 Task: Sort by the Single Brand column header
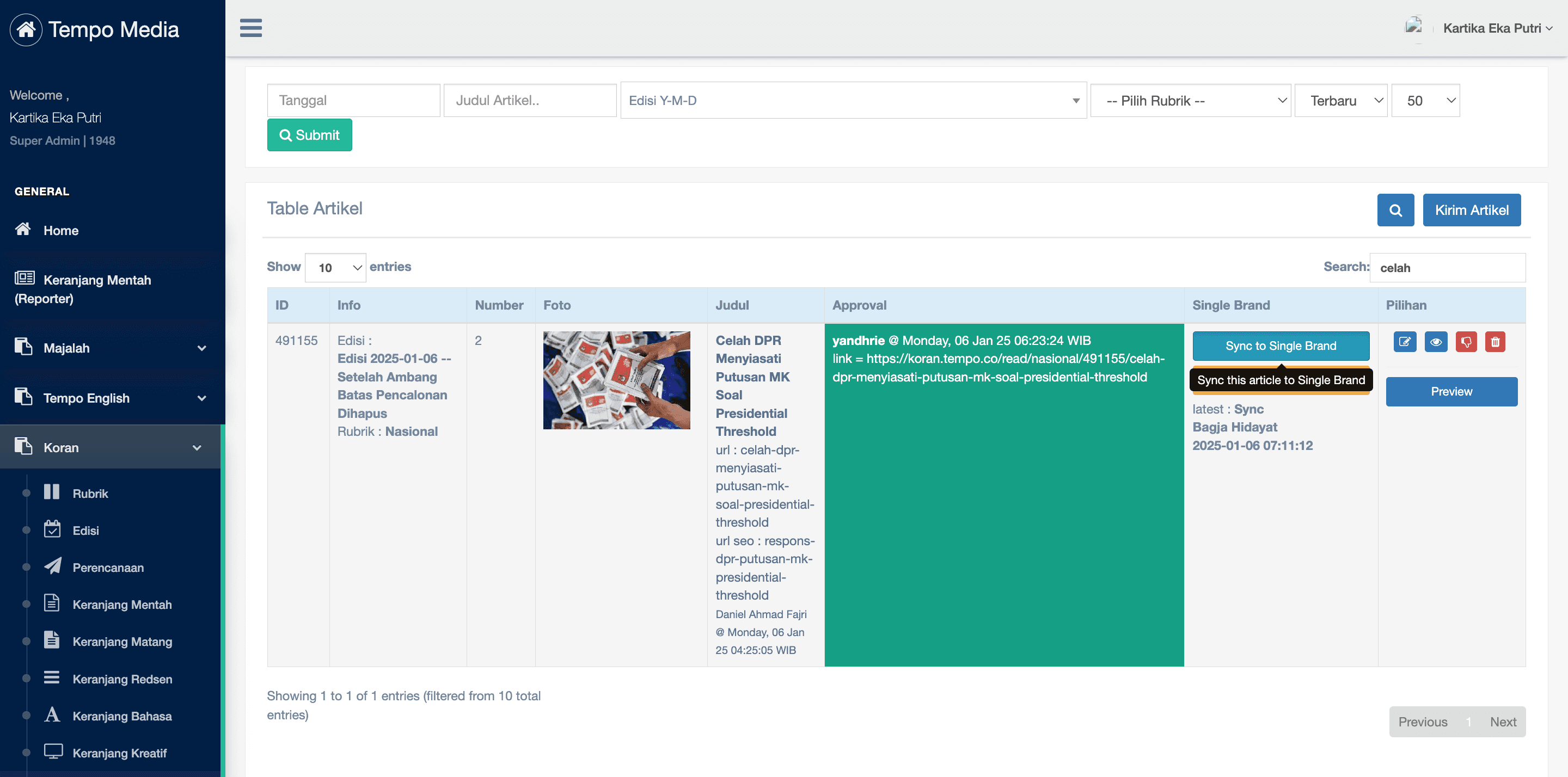(x=1281, y=305)
